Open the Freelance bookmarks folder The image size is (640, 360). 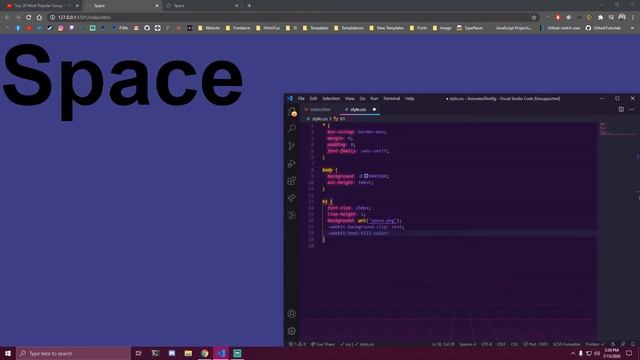238,28
